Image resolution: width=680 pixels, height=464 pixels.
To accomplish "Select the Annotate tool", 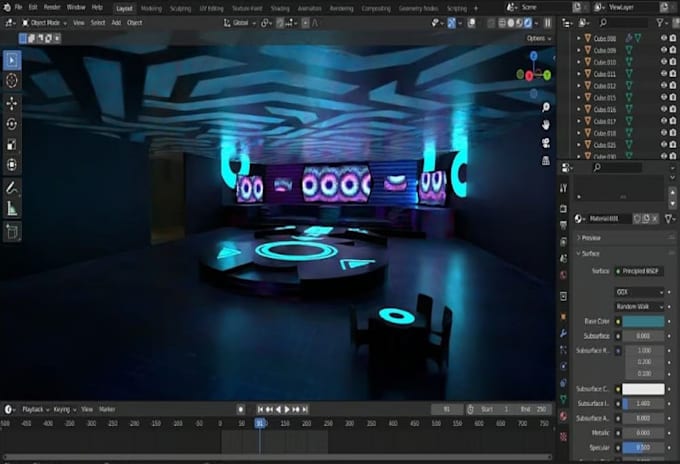I will 12,187.
